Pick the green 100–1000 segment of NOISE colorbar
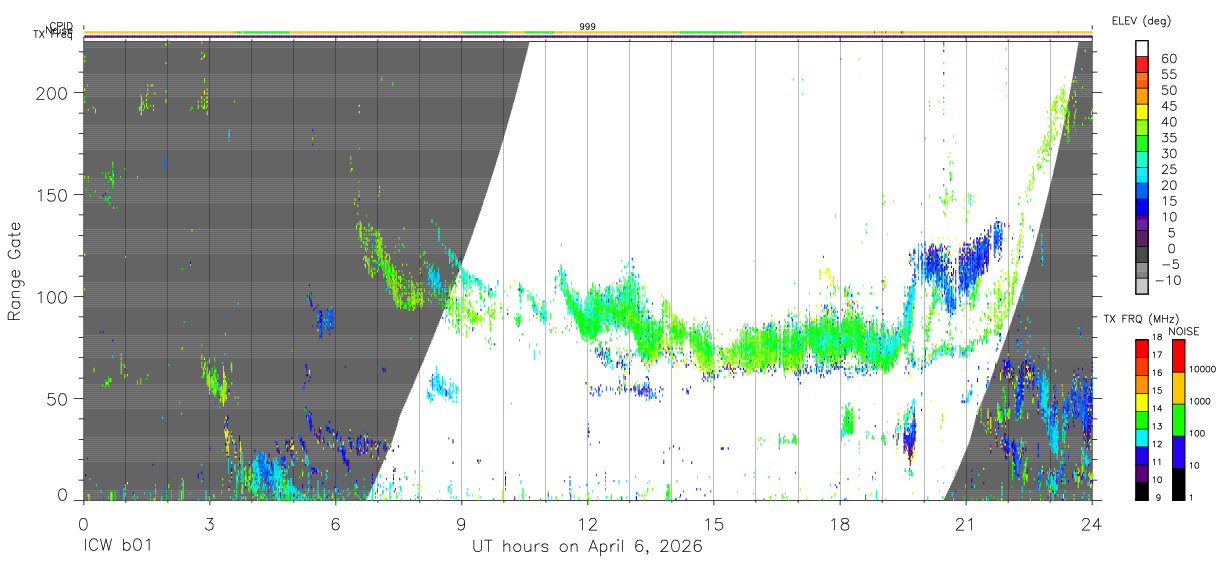 [1179, 420]
